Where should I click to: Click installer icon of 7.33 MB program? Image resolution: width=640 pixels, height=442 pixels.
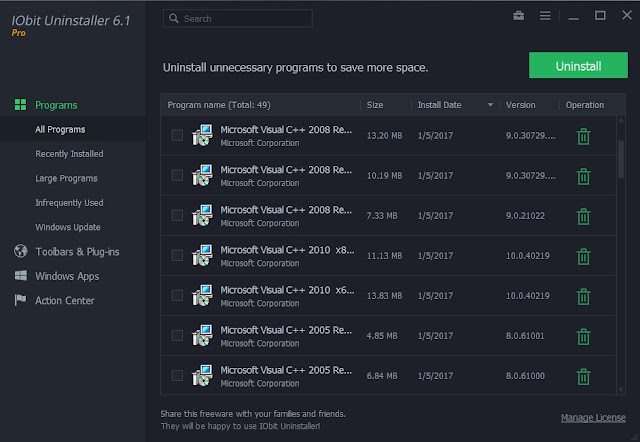pos(202,215)
